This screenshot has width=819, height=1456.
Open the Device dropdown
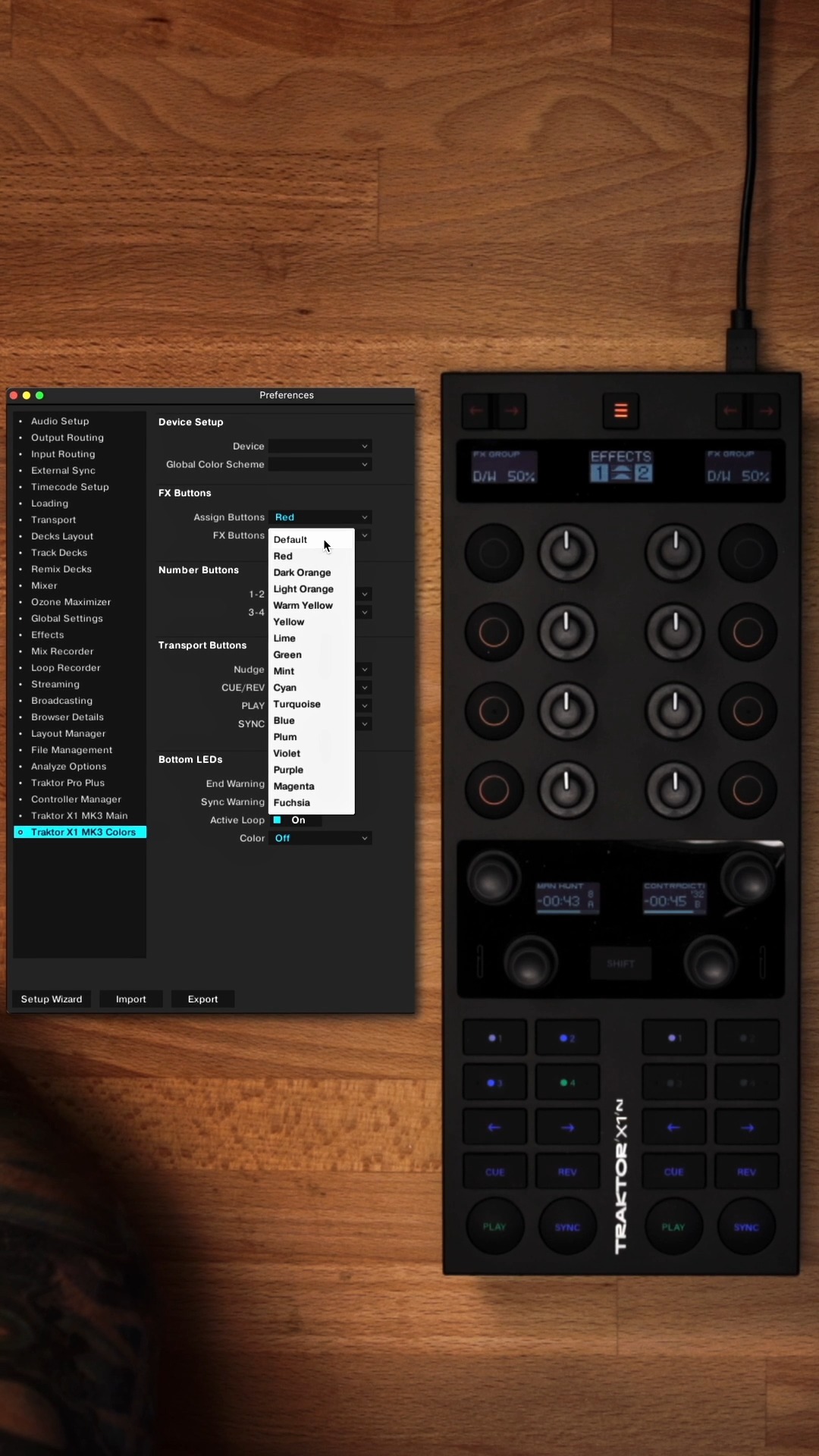pyautogui.click(x=320, y=446)
